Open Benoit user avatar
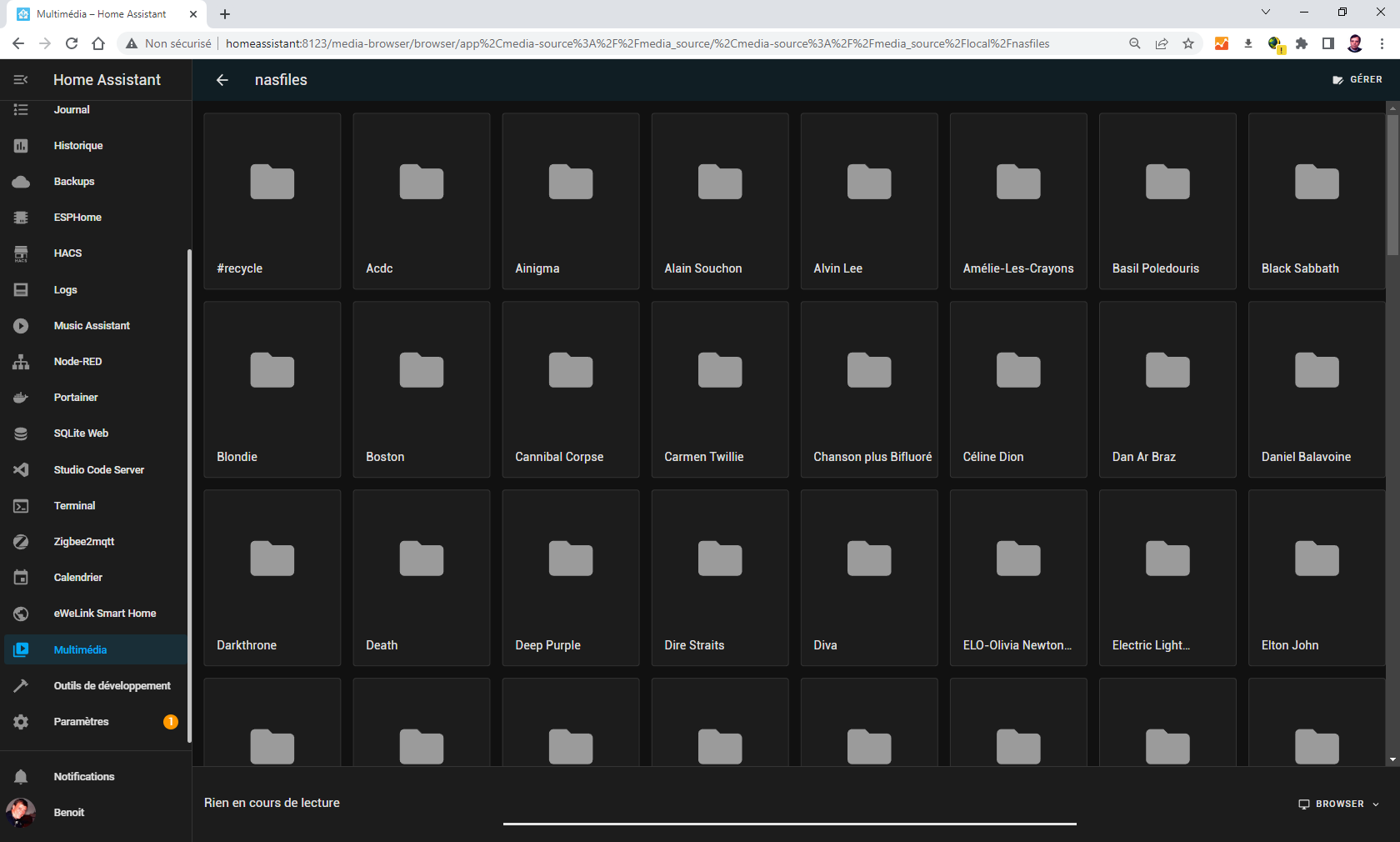This screenshot has height=842, width=1400. (21, 813)
